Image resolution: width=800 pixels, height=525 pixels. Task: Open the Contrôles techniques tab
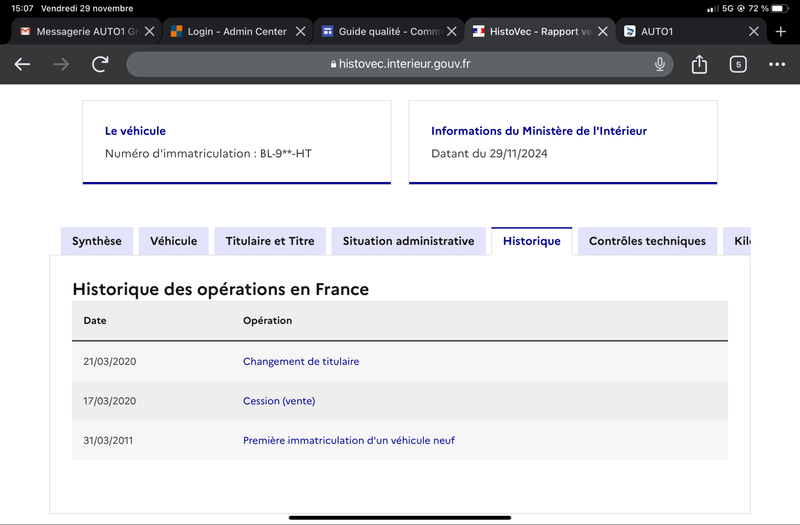coord(647,241)
